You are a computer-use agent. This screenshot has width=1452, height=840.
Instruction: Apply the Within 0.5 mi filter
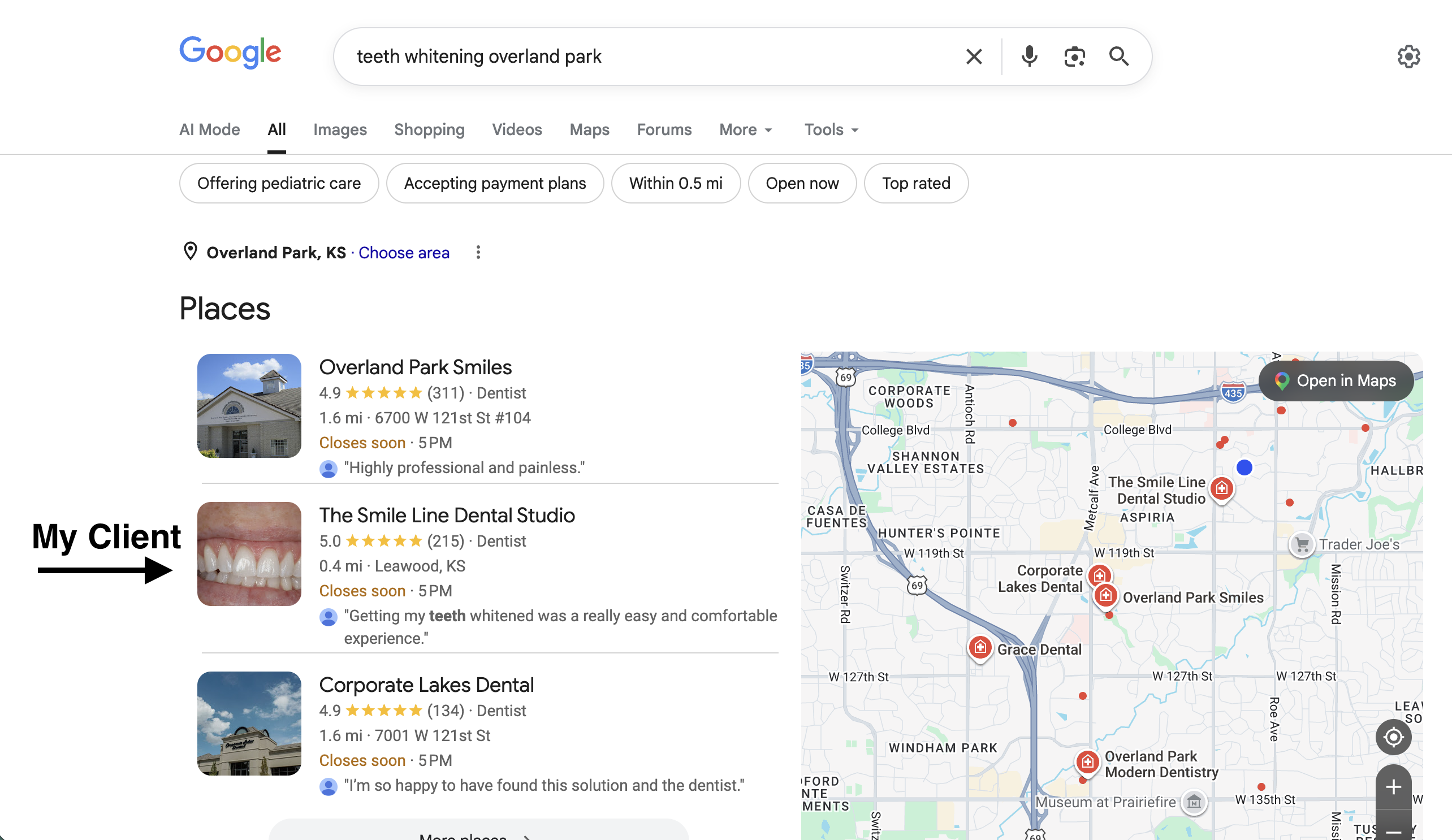point(676,183)
